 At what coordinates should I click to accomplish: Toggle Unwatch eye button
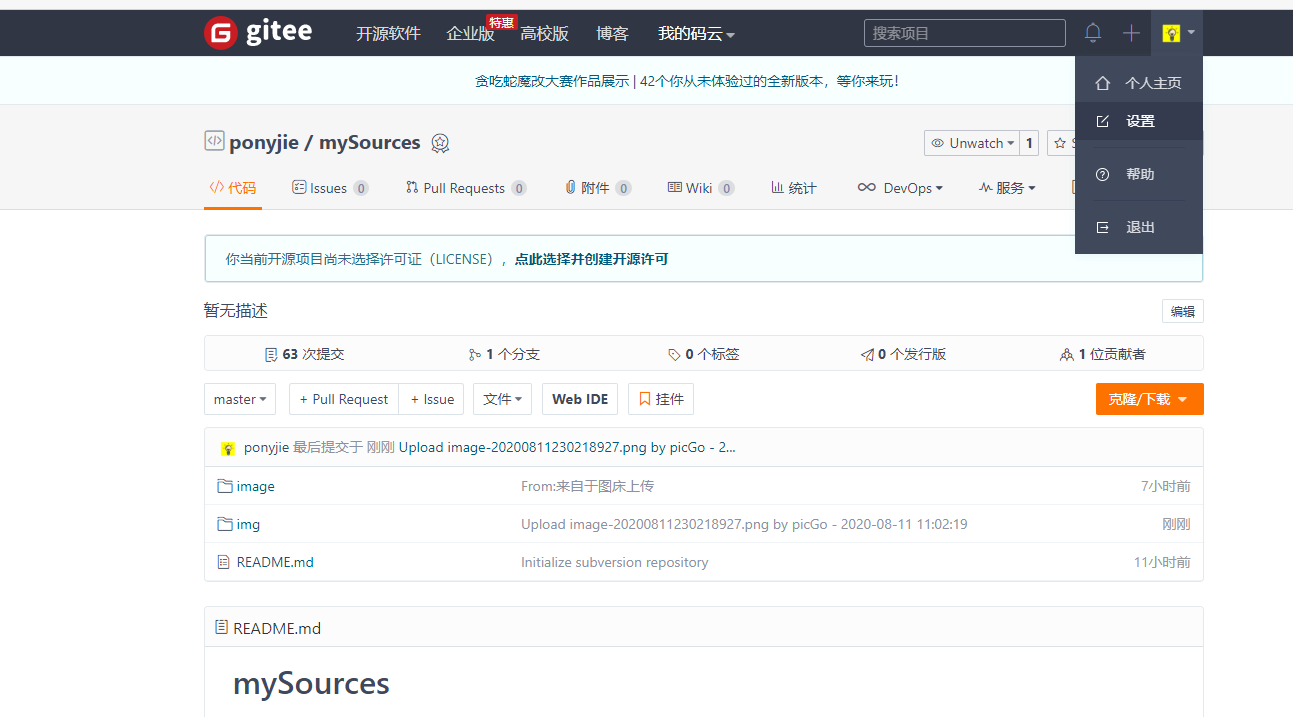pyautogui.click(x=972, y=143)
